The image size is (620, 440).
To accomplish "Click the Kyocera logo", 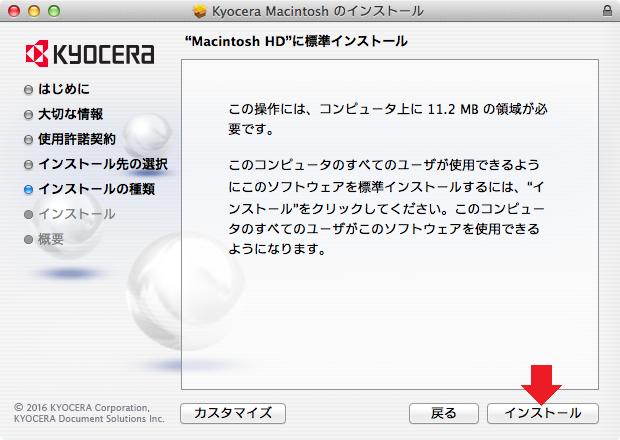I will (x=90, y=53).
